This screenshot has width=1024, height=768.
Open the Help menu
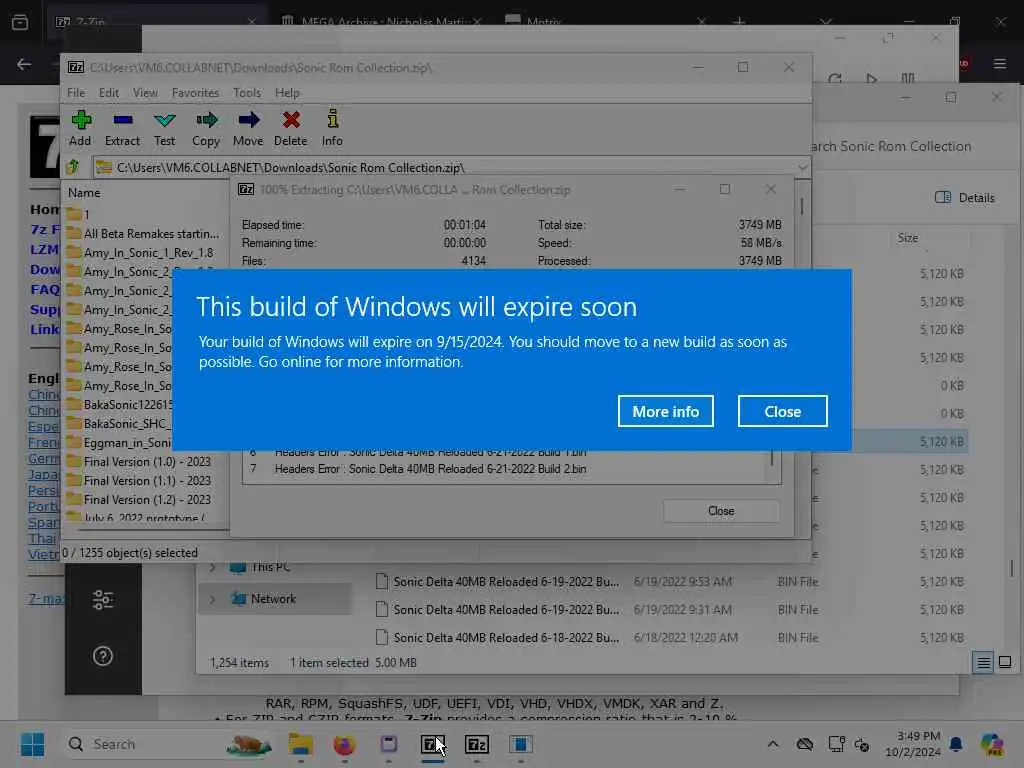(287, 93)
